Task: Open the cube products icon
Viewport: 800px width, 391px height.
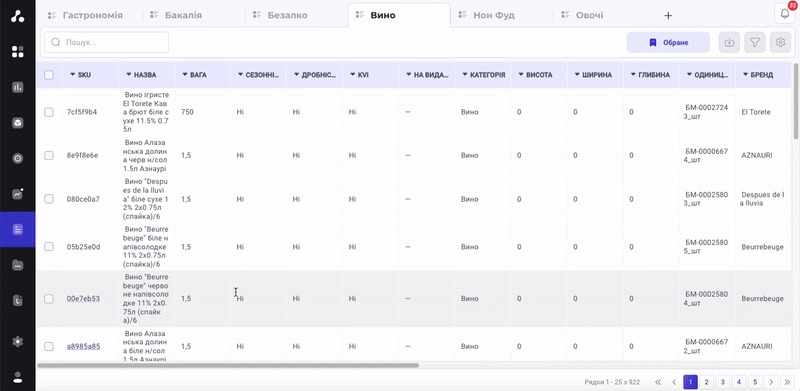Action: coord(17,123)
